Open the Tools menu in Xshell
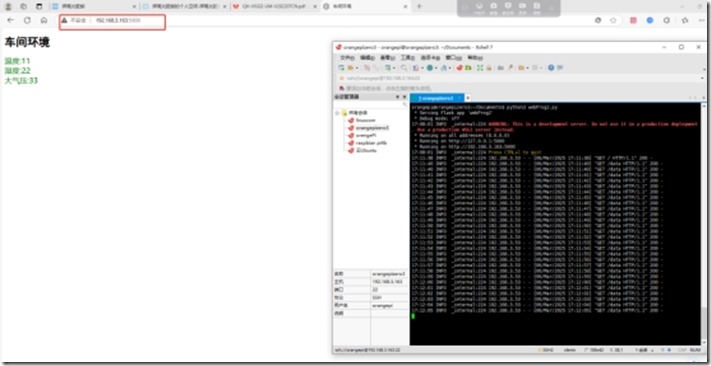 (x=408, y=58)
